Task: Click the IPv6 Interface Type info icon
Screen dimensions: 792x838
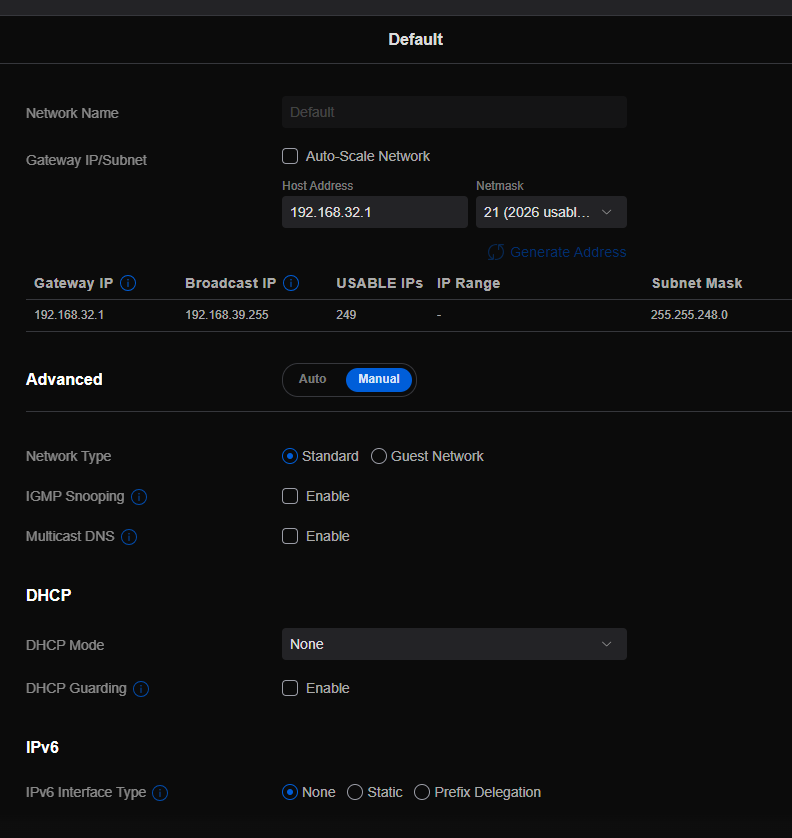Action: (160, 793)
